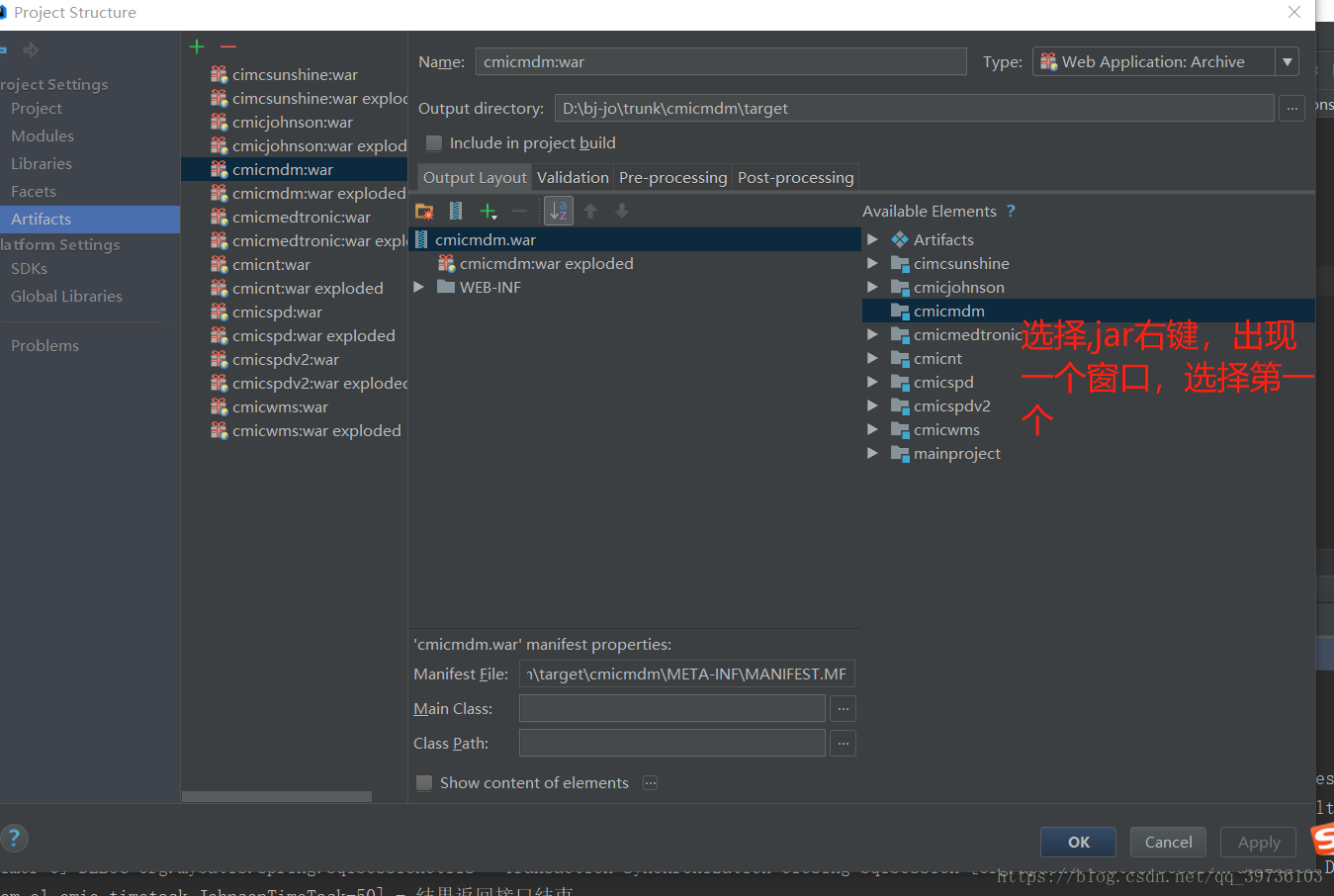Viewport: 1334px width, 896px height.
Task: Enable Show content of elements checkbox
Action: [x=424, y=783]
